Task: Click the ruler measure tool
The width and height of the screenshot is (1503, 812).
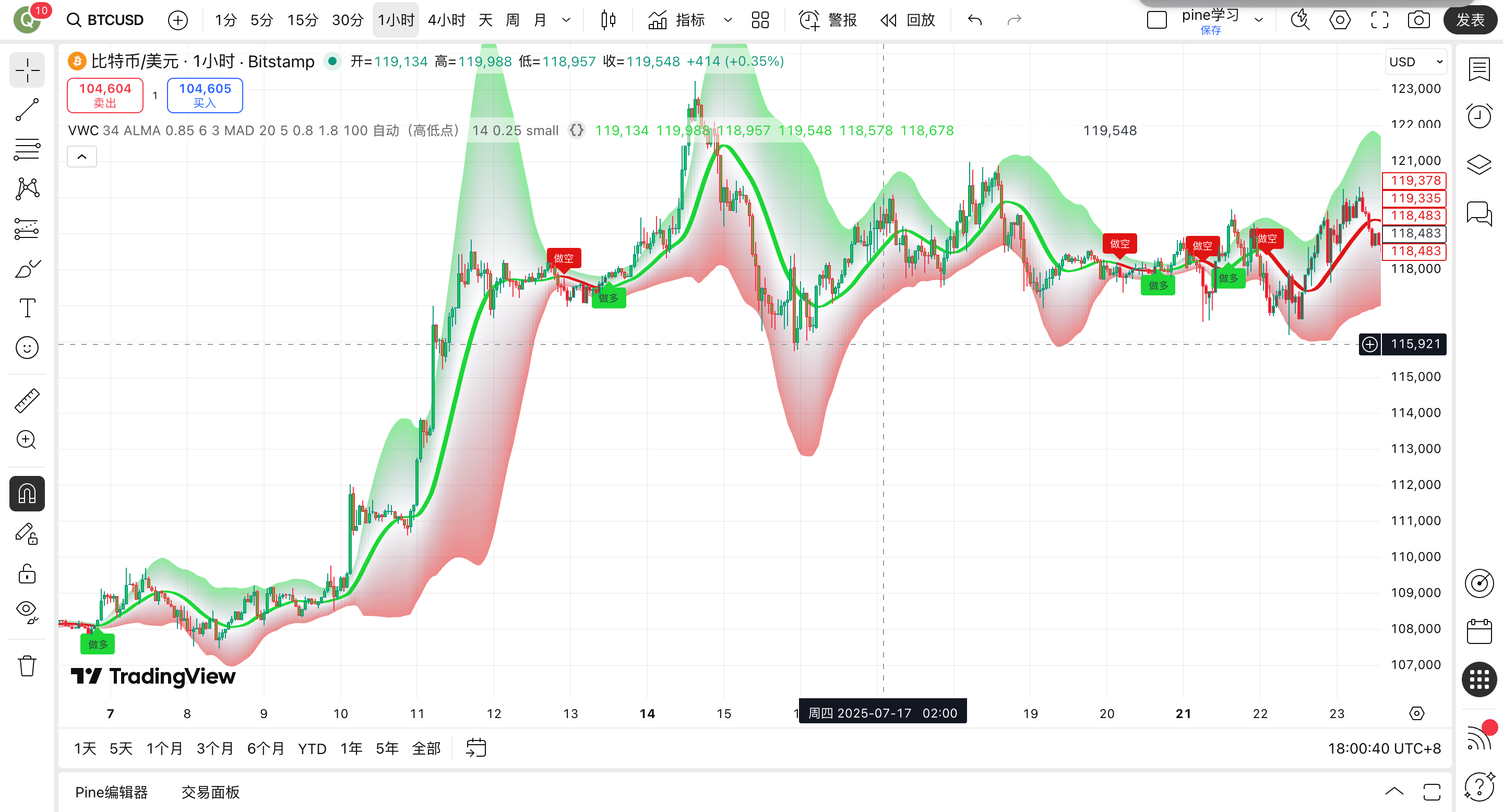Action: pos(27,401)
